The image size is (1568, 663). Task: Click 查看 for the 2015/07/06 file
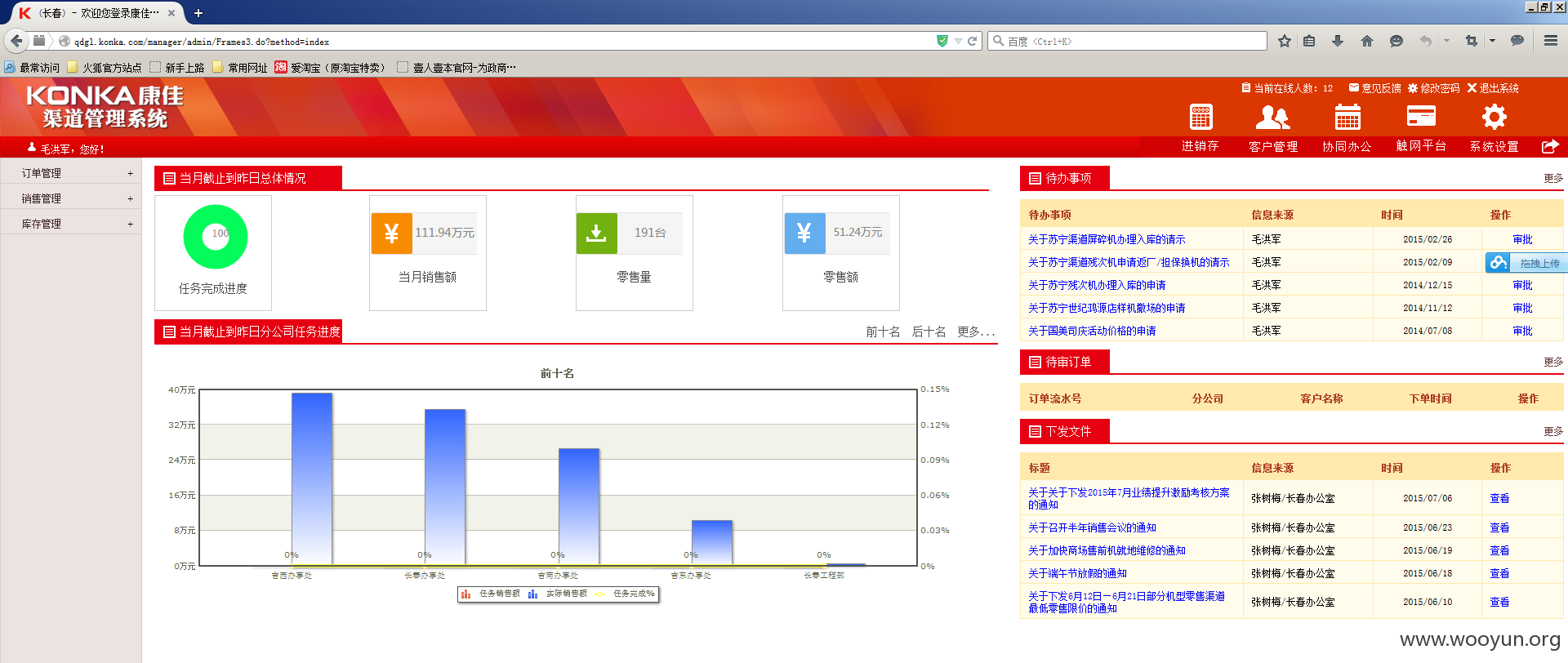pos(1499,498)
